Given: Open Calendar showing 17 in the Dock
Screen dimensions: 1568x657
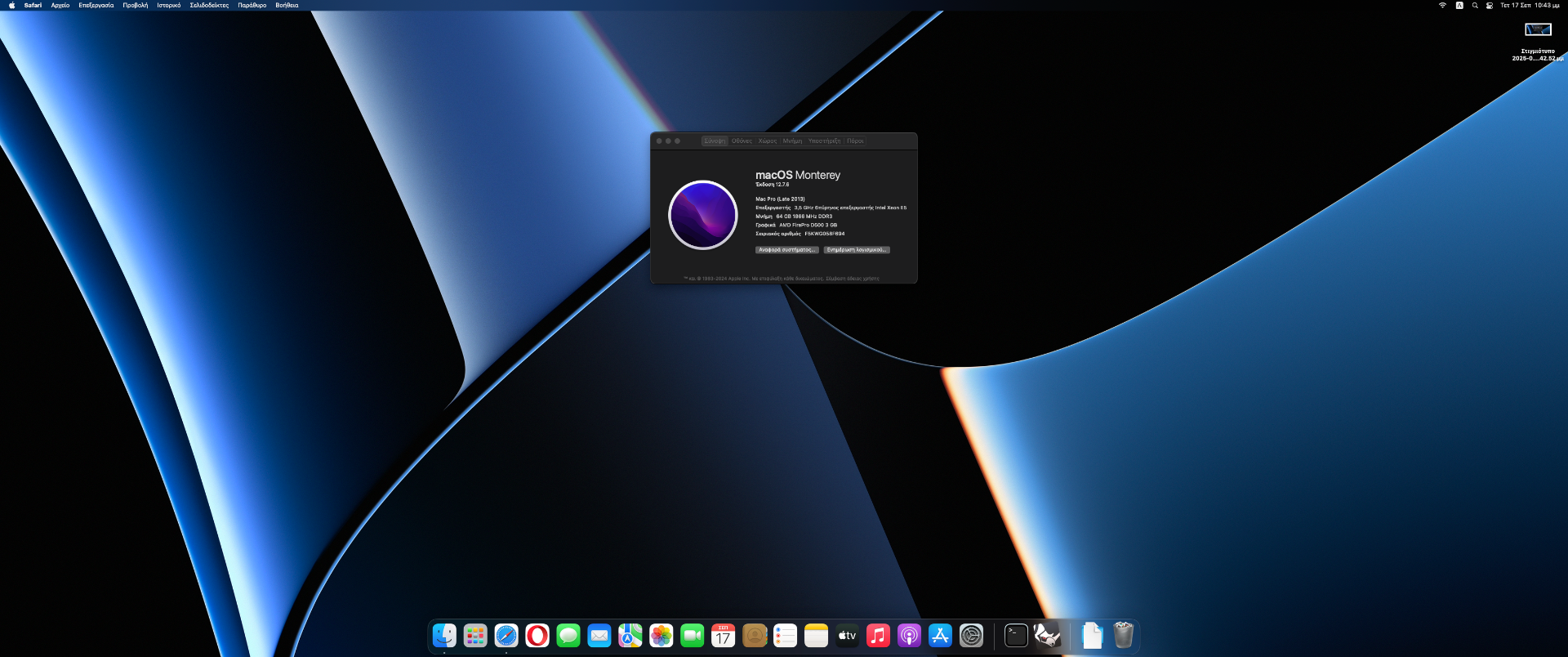Looking at the screenshot, I should 724,636.
